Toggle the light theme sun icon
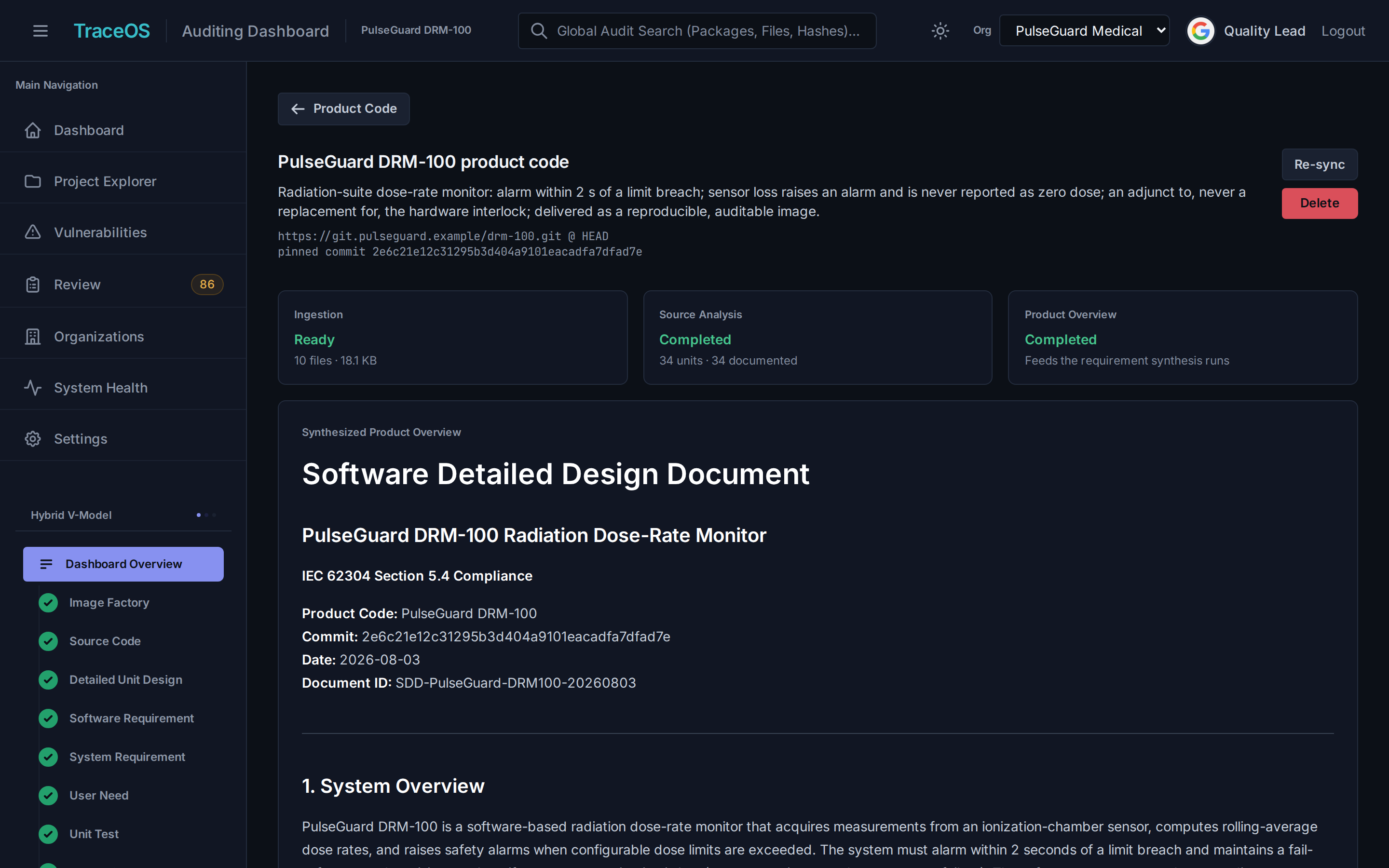1389x868 pixels. [x=940, y=31]
